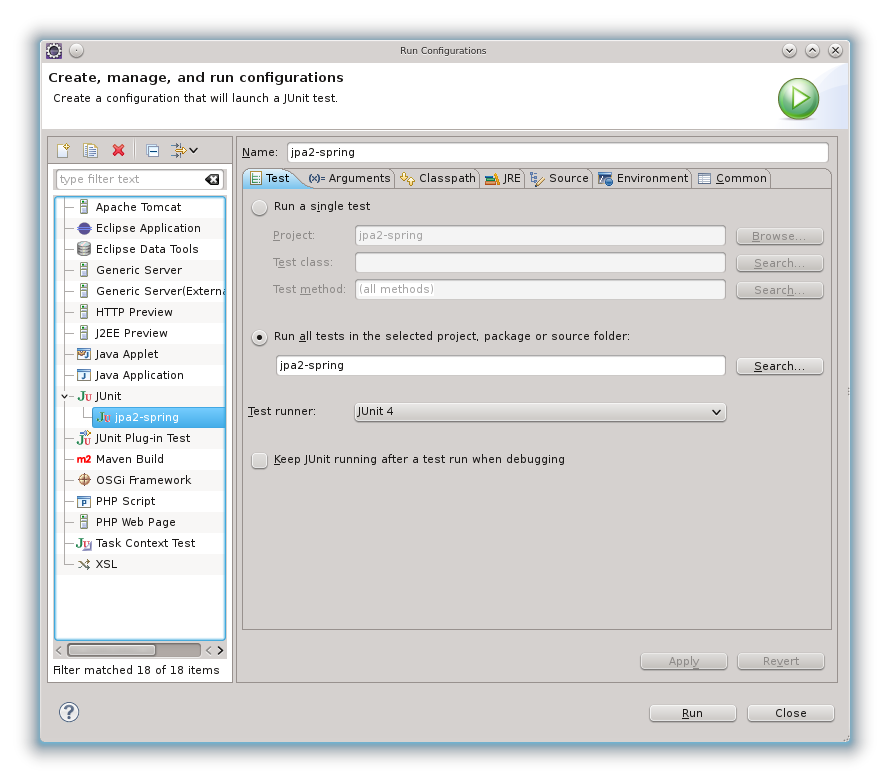Click the Java Applet icon
The height and width of the screenshot is (782, 890).
[x=84, y=354]
